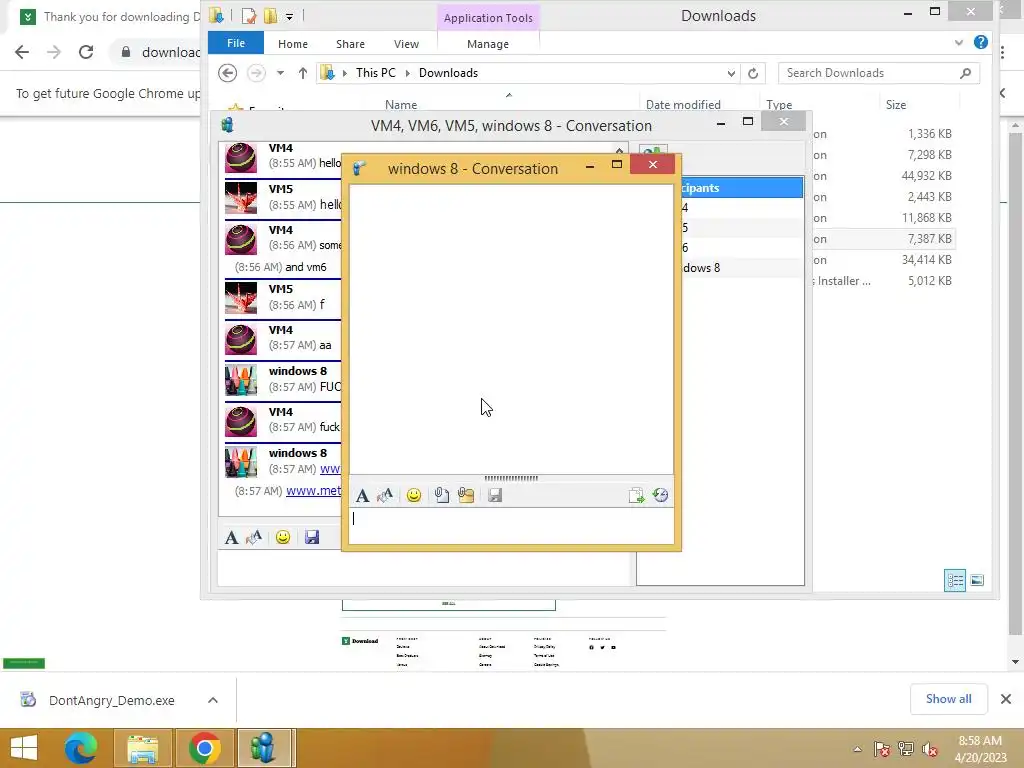
Task: Click VM4 avatar next to hello message
Action: point(241,157)
